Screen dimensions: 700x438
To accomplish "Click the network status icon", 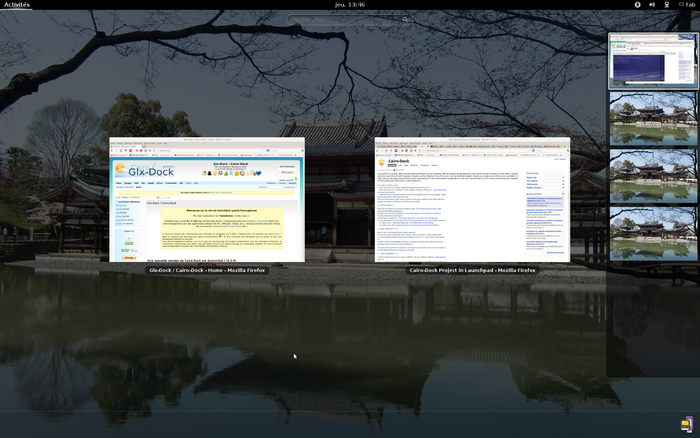I will [666, 5].
